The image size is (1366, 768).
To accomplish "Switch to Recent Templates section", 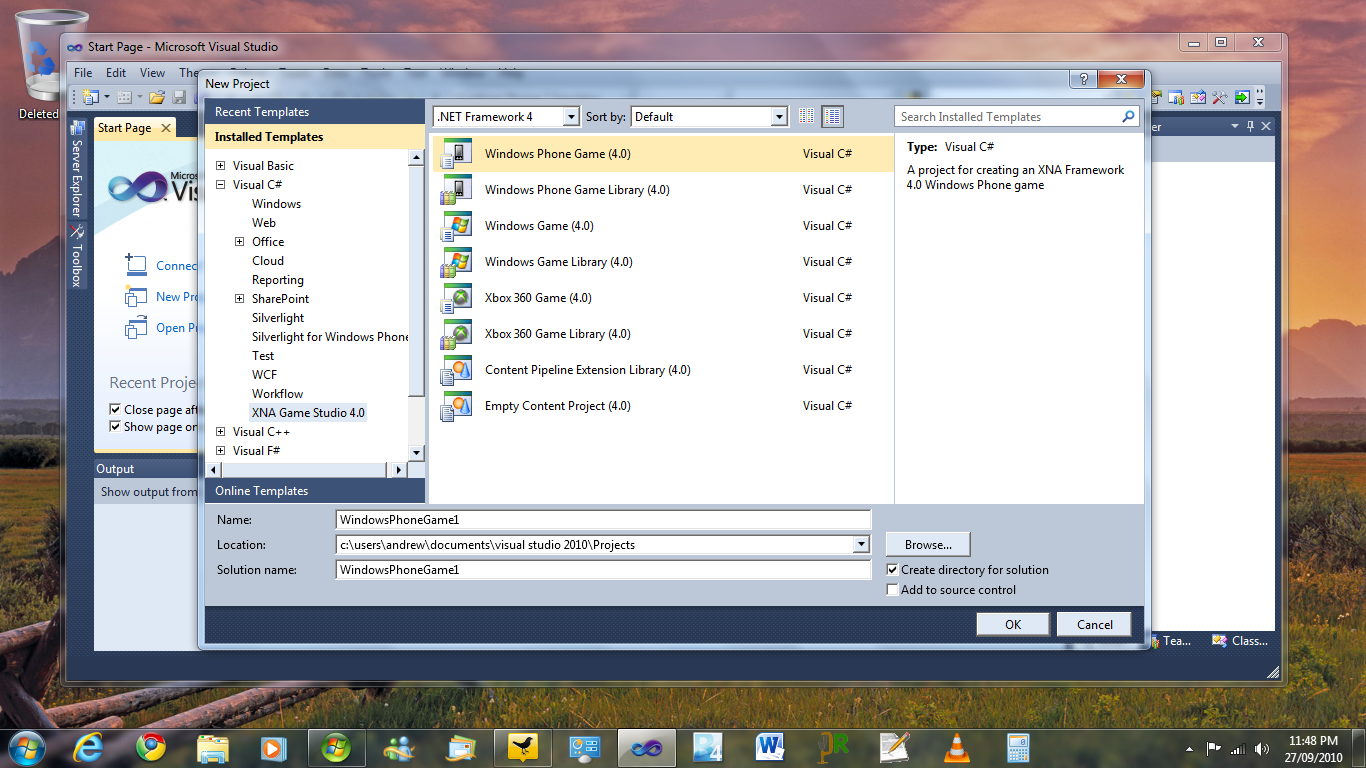I will click(315, 112).
